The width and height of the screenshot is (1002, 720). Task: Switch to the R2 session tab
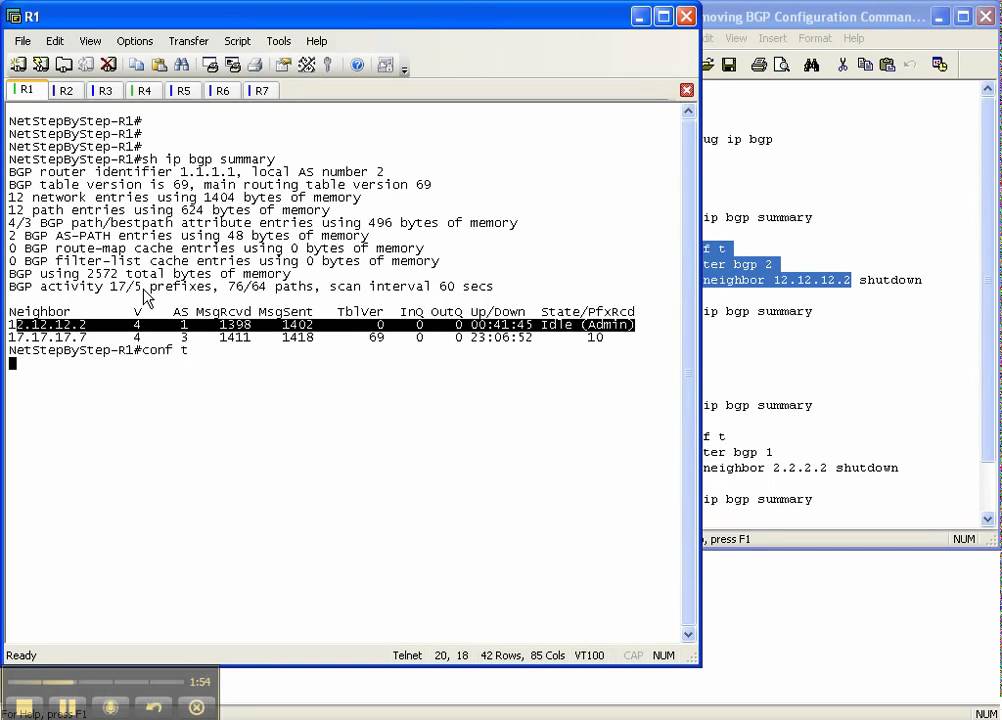click(x=66, y=91)
